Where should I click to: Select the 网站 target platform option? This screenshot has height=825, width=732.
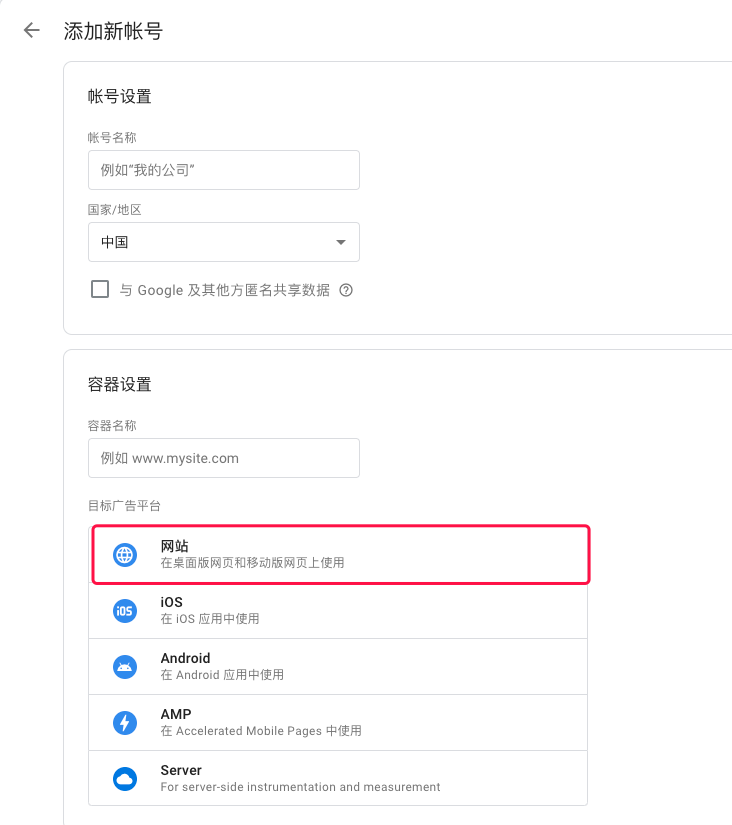pyautogui.click(x=340, y=555)
